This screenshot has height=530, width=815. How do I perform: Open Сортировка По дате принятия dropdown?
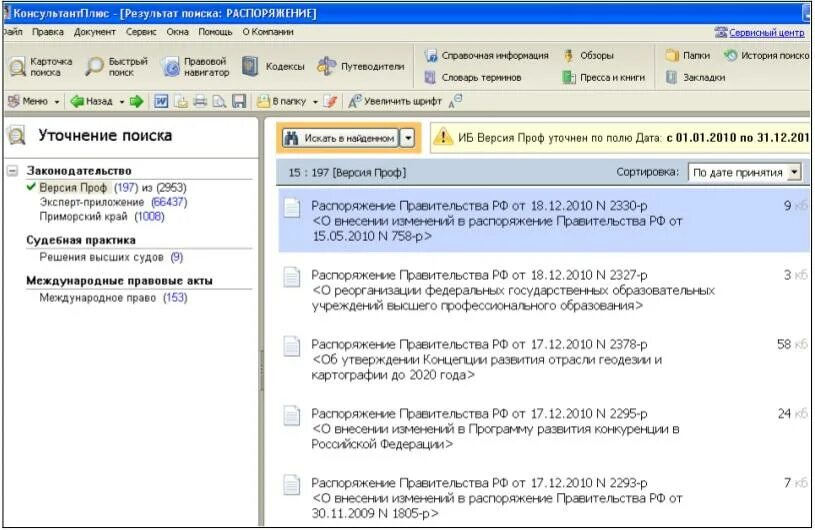744,173
